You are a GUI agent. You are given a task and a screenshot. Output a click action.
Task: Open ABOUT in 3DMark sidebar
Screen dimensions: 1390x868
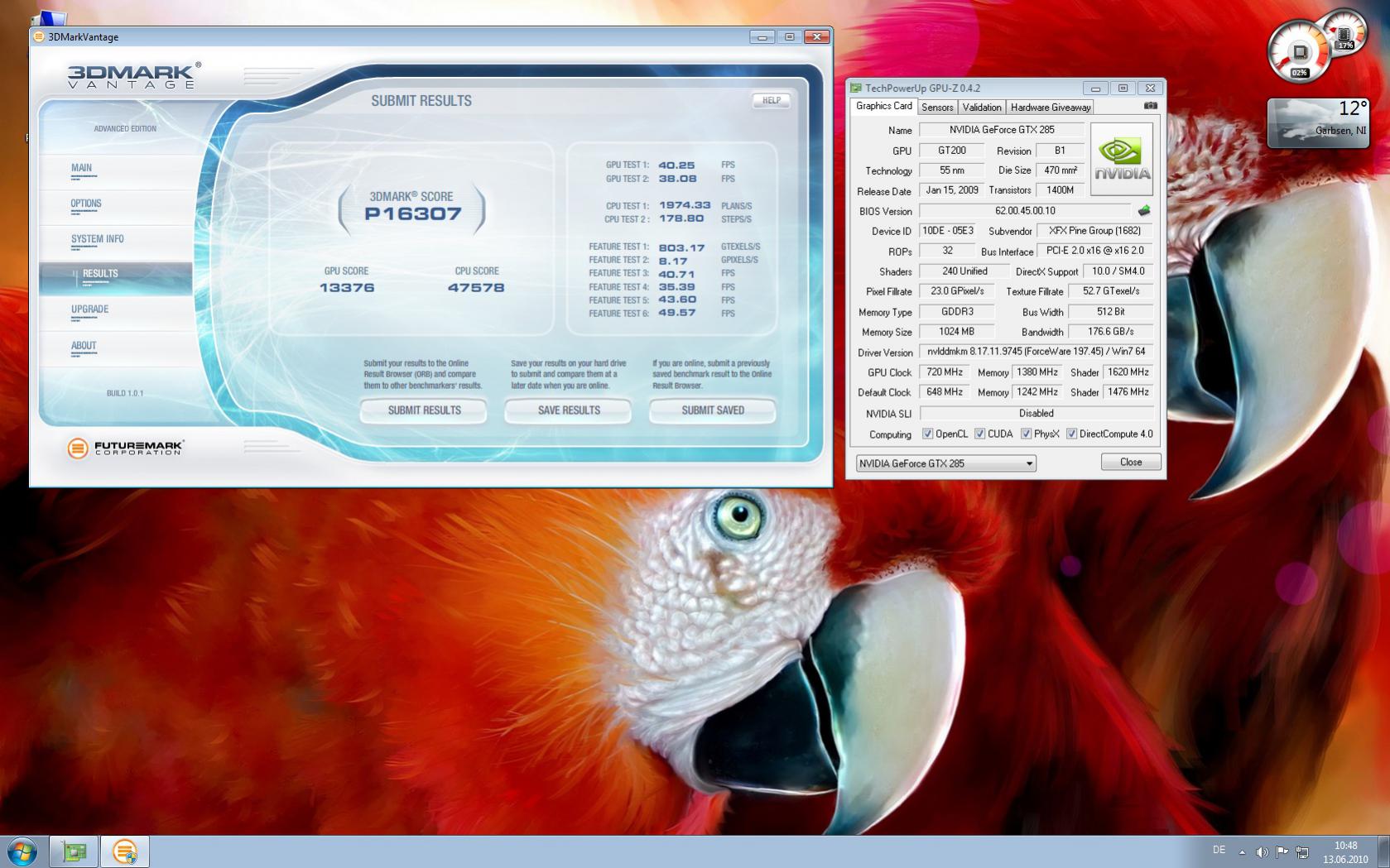84,346
